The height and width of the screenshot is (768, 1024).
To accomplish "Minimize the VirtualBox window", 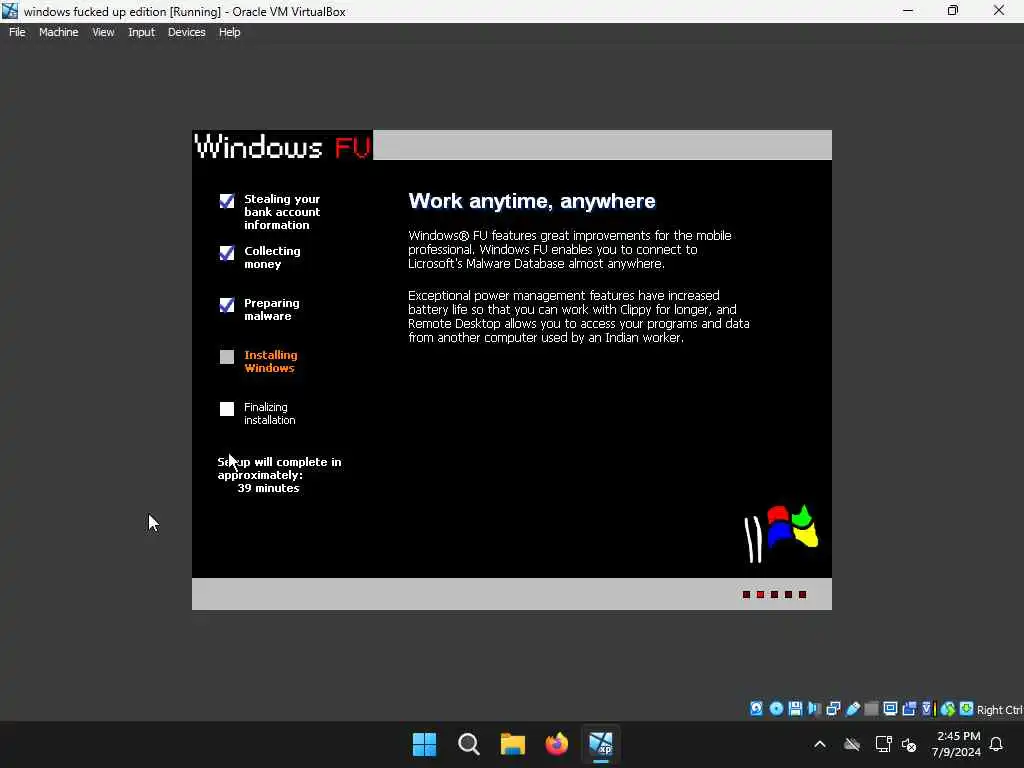I will [908, 10].
